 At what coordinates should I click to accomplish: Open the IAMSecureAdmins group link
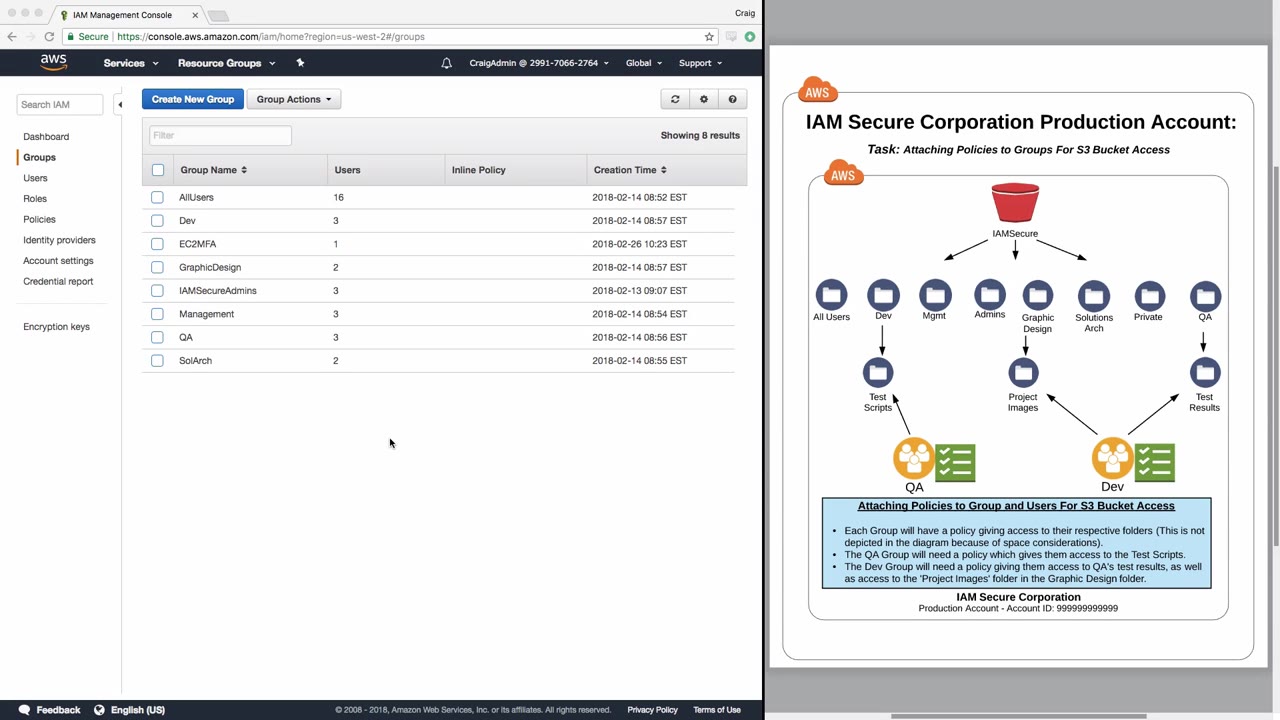click(218, 290)
